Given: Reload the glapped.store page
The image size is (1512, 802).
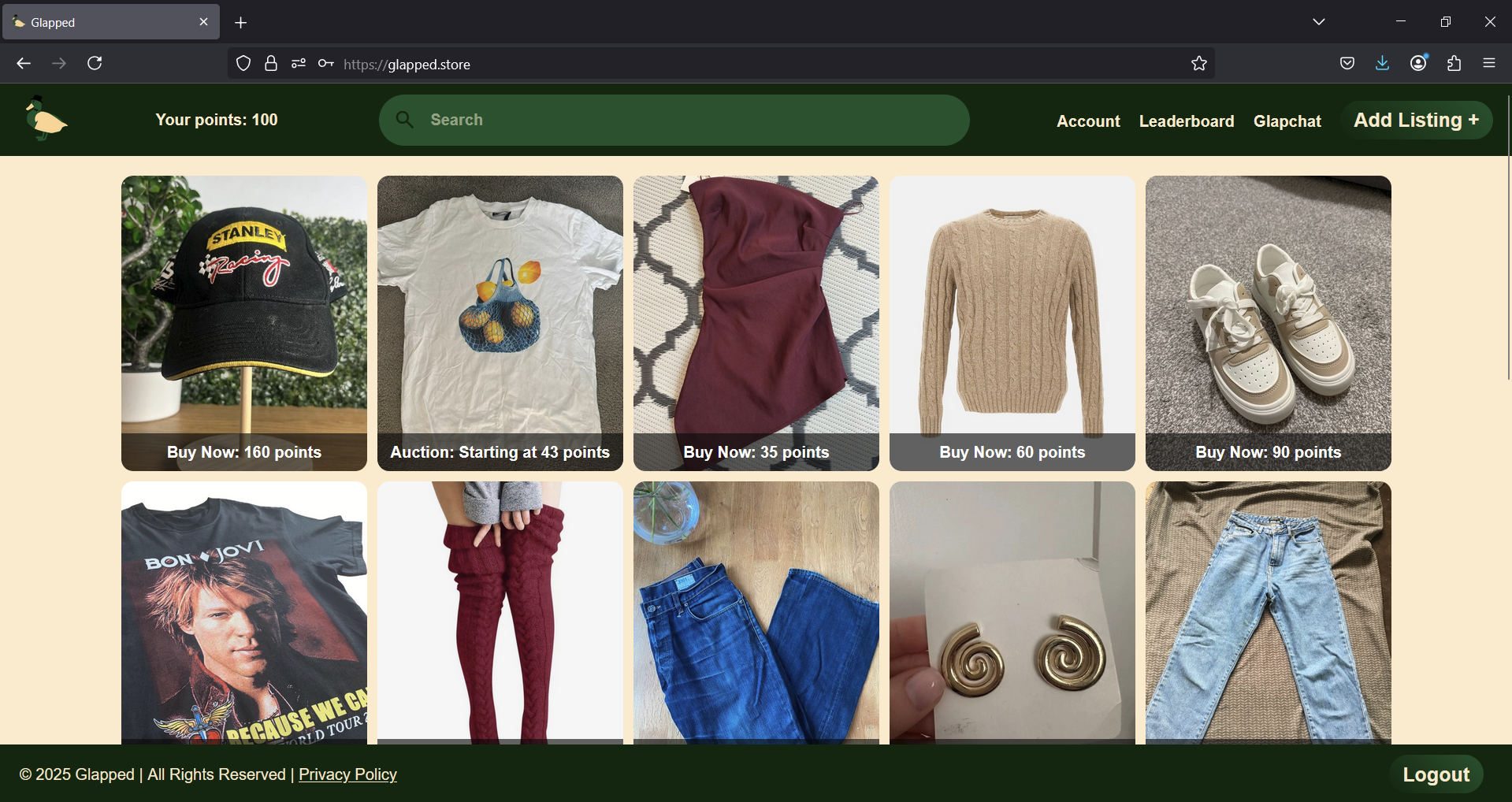Looking at the screenshot, I should [x=95, y=63].
